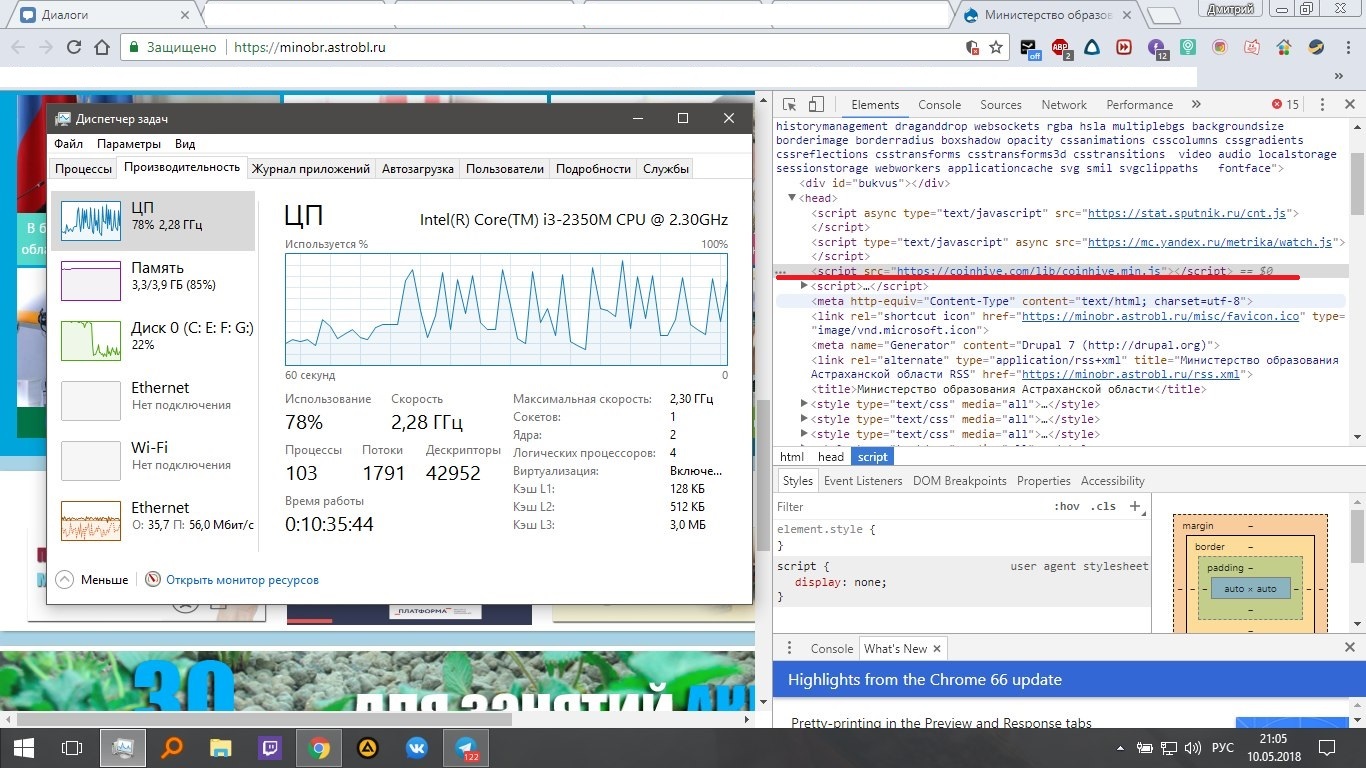The height and width of the screenshot is (768, 1366).
Task: Open the AIMP player from the taskbar
Action: click(x=368, y=747)
